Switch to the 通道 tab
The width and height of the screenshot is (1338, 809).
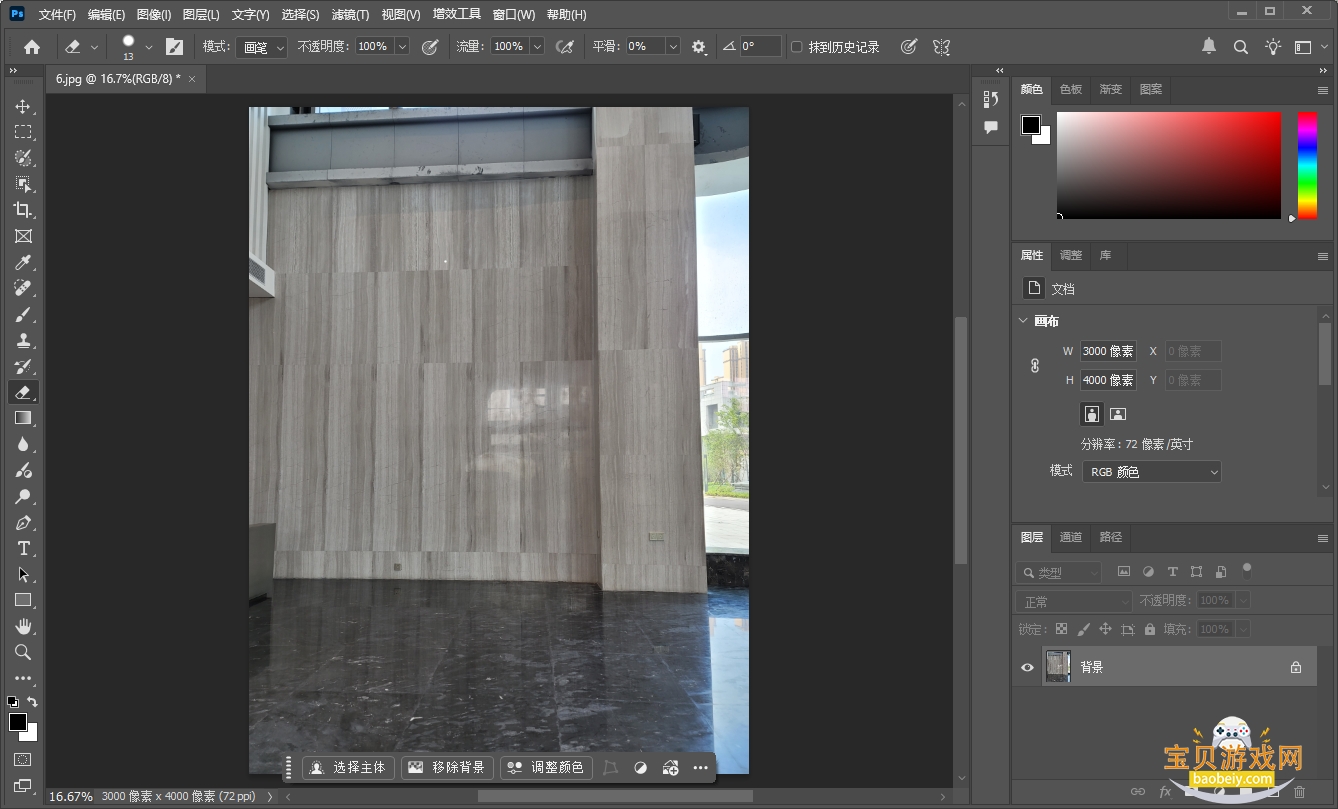pos(1071,537)
